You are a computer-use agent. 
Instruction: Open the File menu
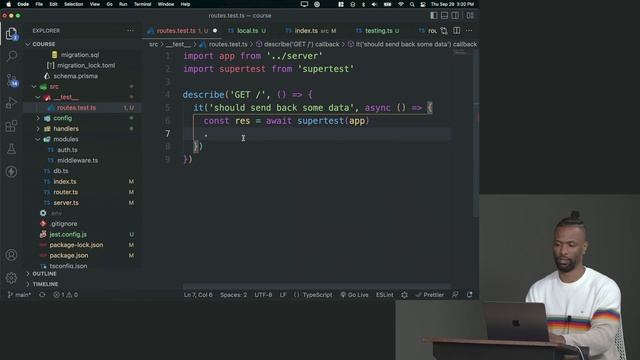click(39, 4)
